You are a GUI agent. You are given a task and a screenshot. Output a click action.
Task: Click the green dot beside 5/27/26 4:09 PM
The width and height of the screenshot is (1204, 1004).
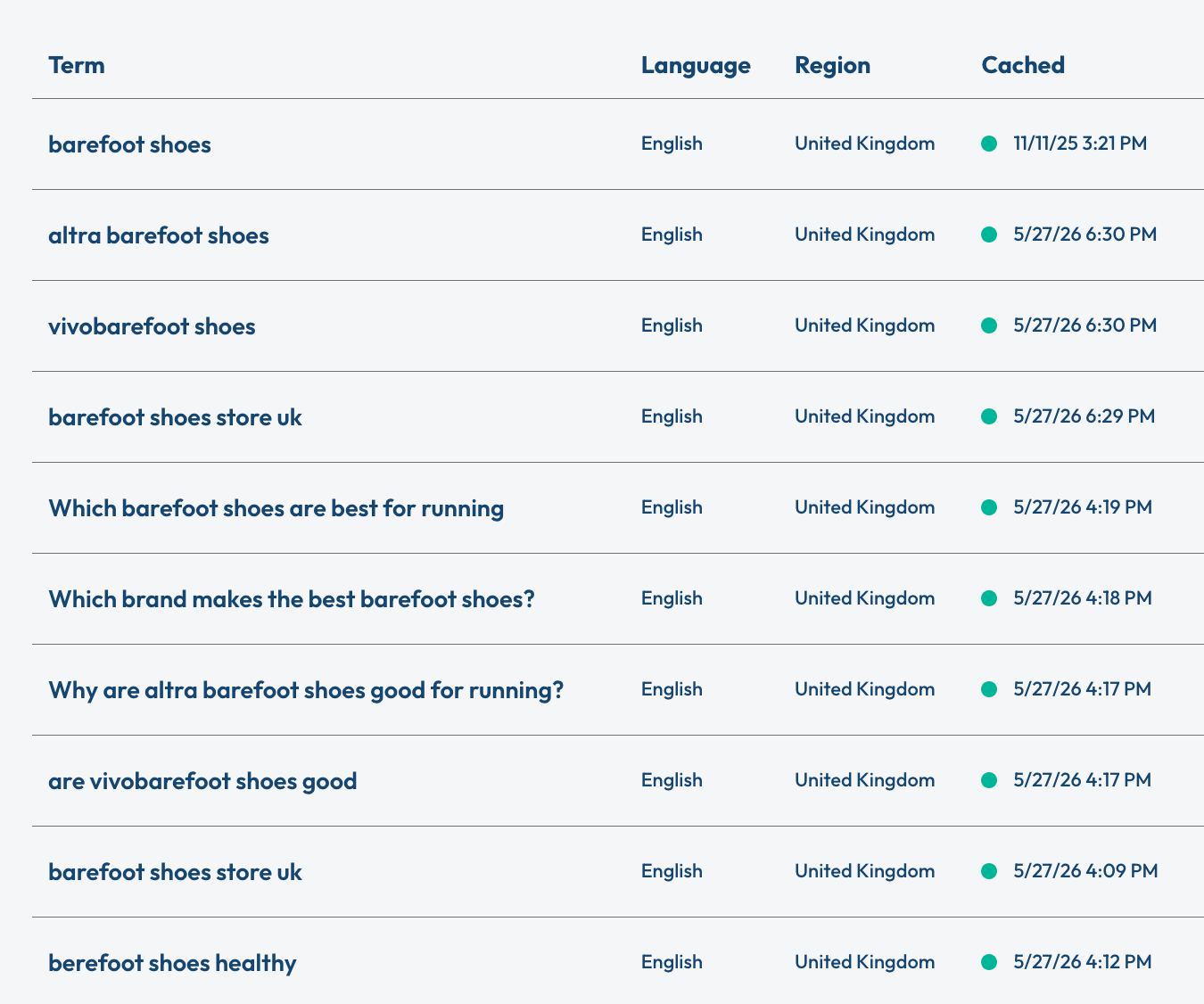(x=988, y=871)
